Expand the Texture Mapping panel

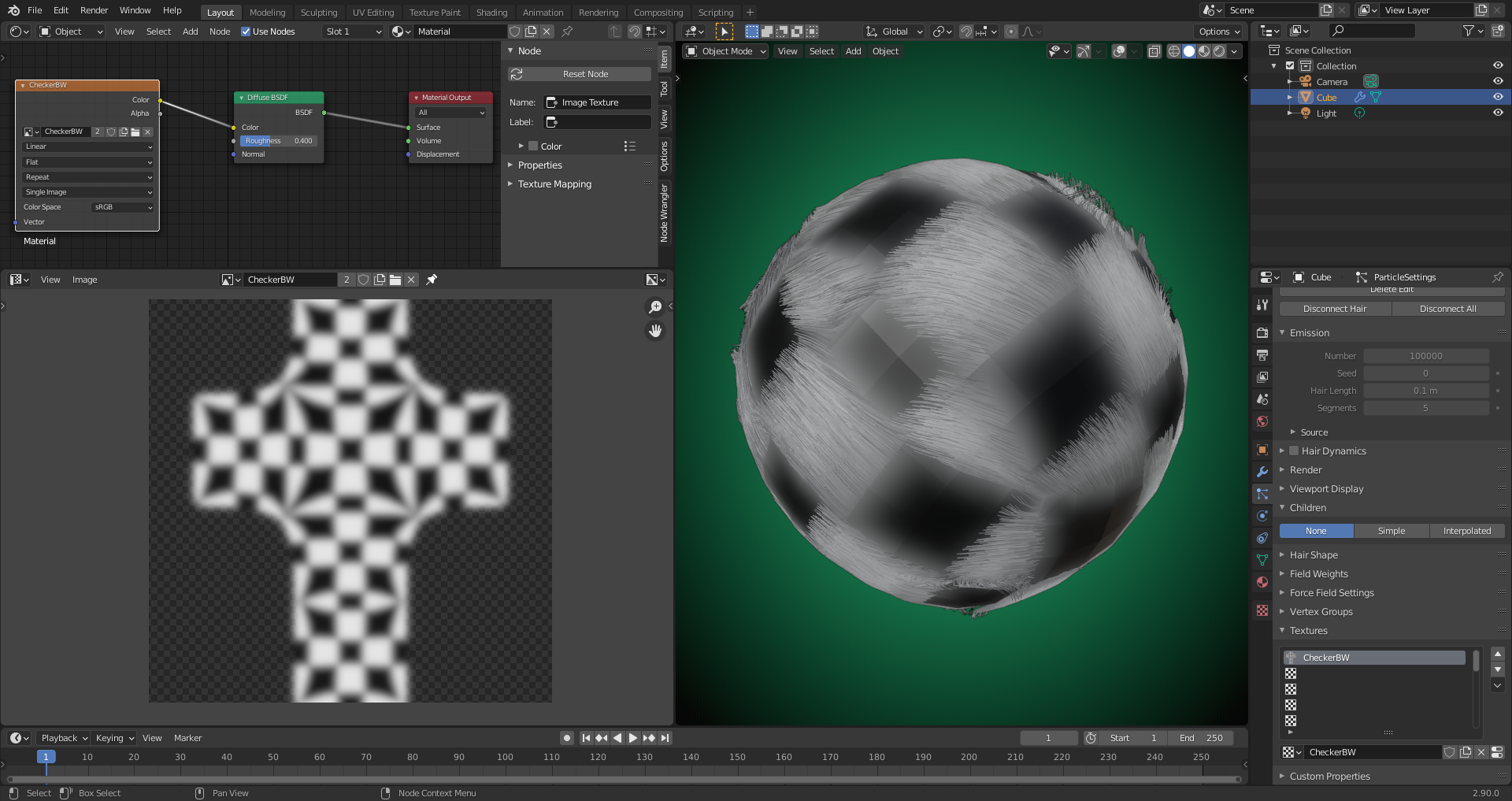(x=554, y=184)
